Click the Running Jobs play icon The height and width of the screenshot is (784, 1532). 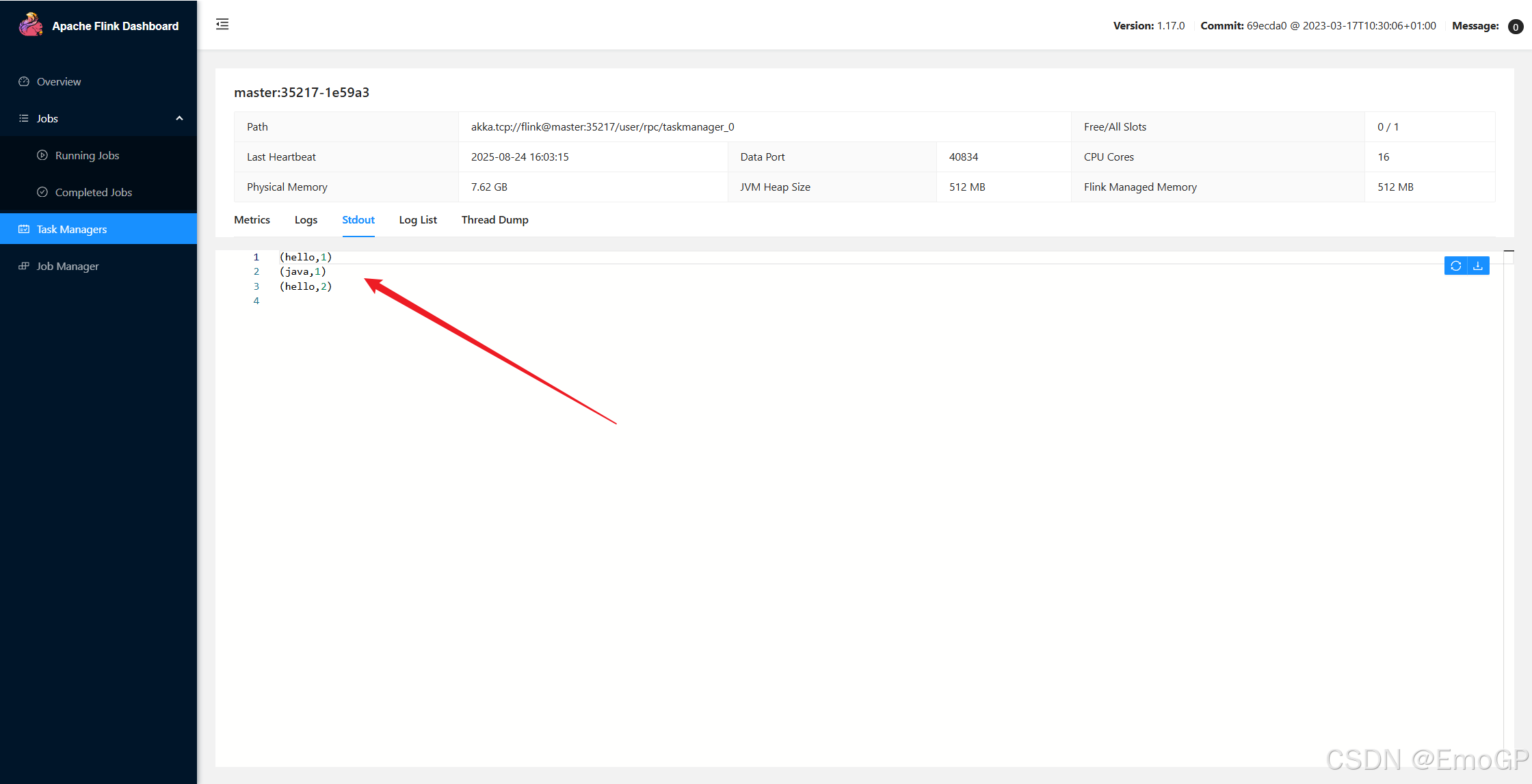click(x=42, y=155)
